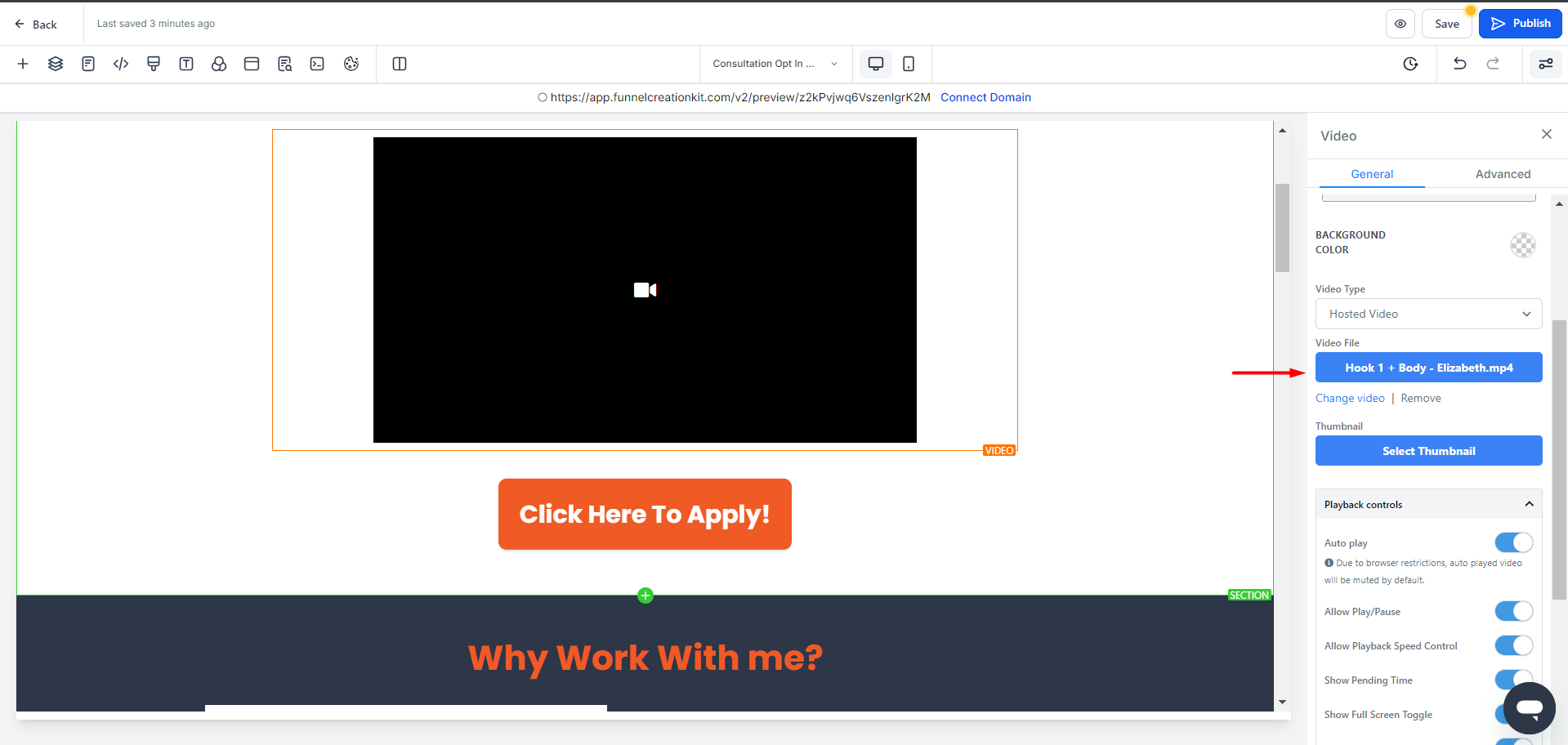Click the preview eye icon
The height and width of the screenshot is (745, 1568).
click(1400, 24)
